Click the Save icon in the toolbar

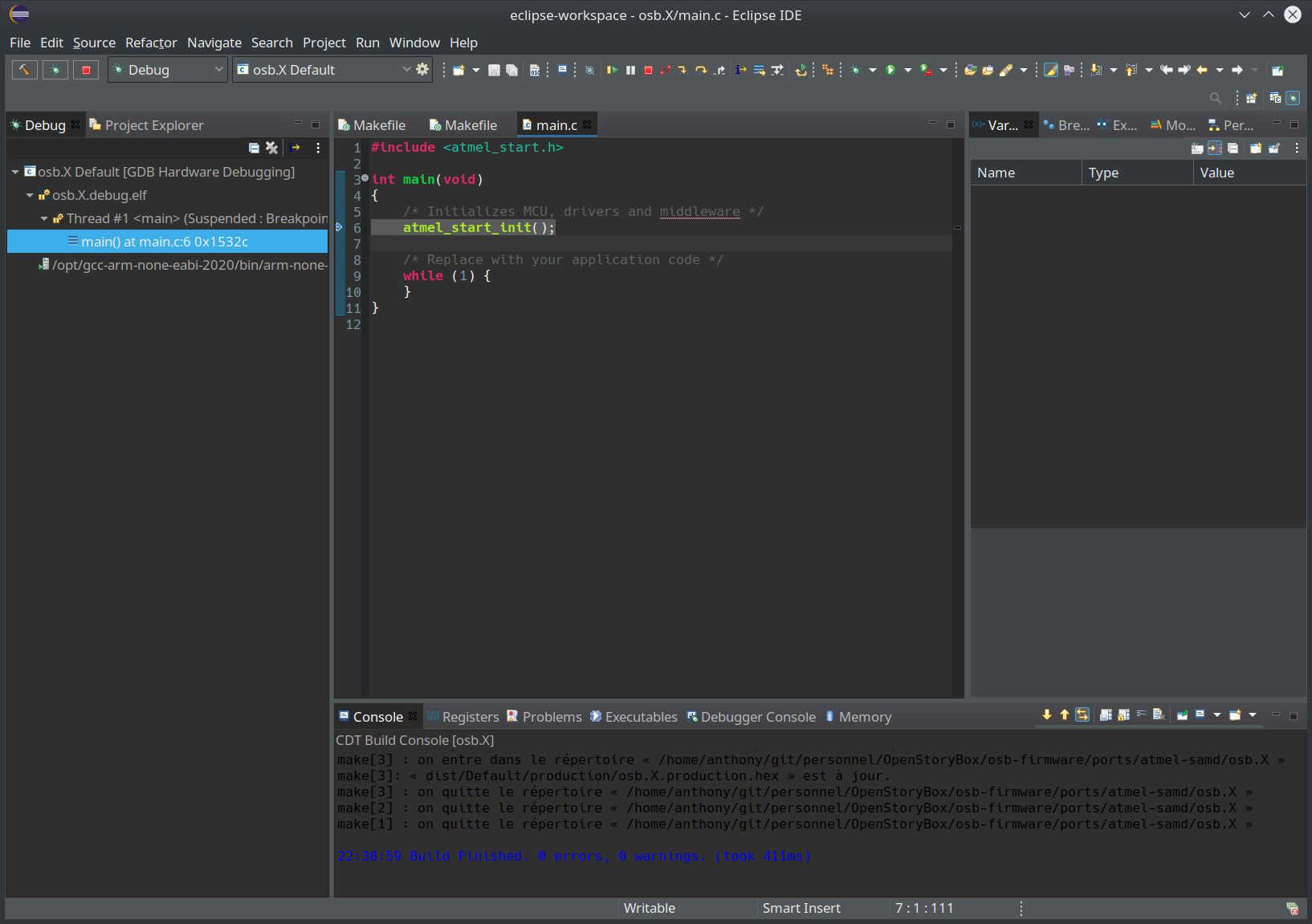click(x=494, y=70)
